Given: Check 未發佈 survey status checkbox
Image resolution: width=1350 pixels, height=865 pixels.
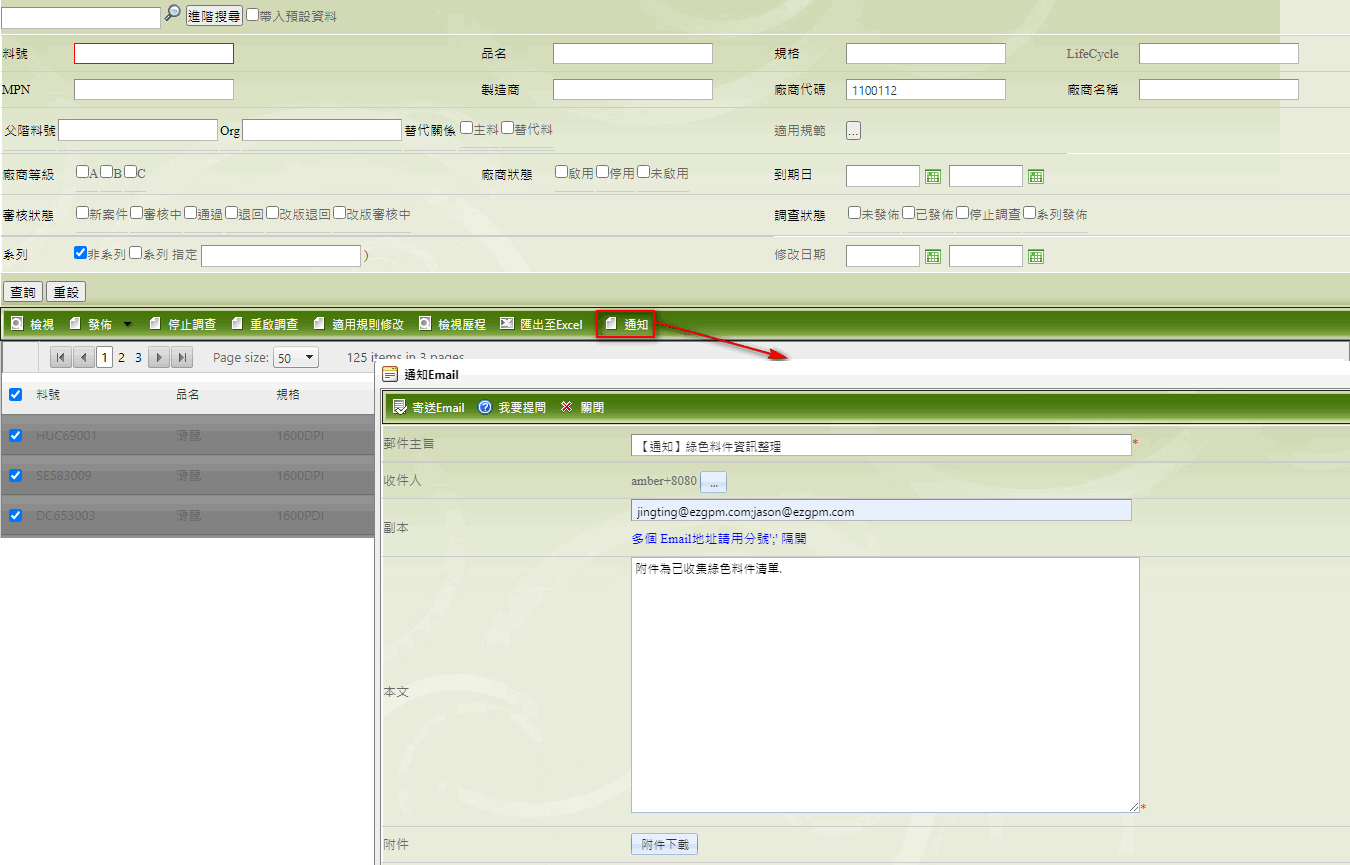Looking at the screenshot, I should coord(854,213).
